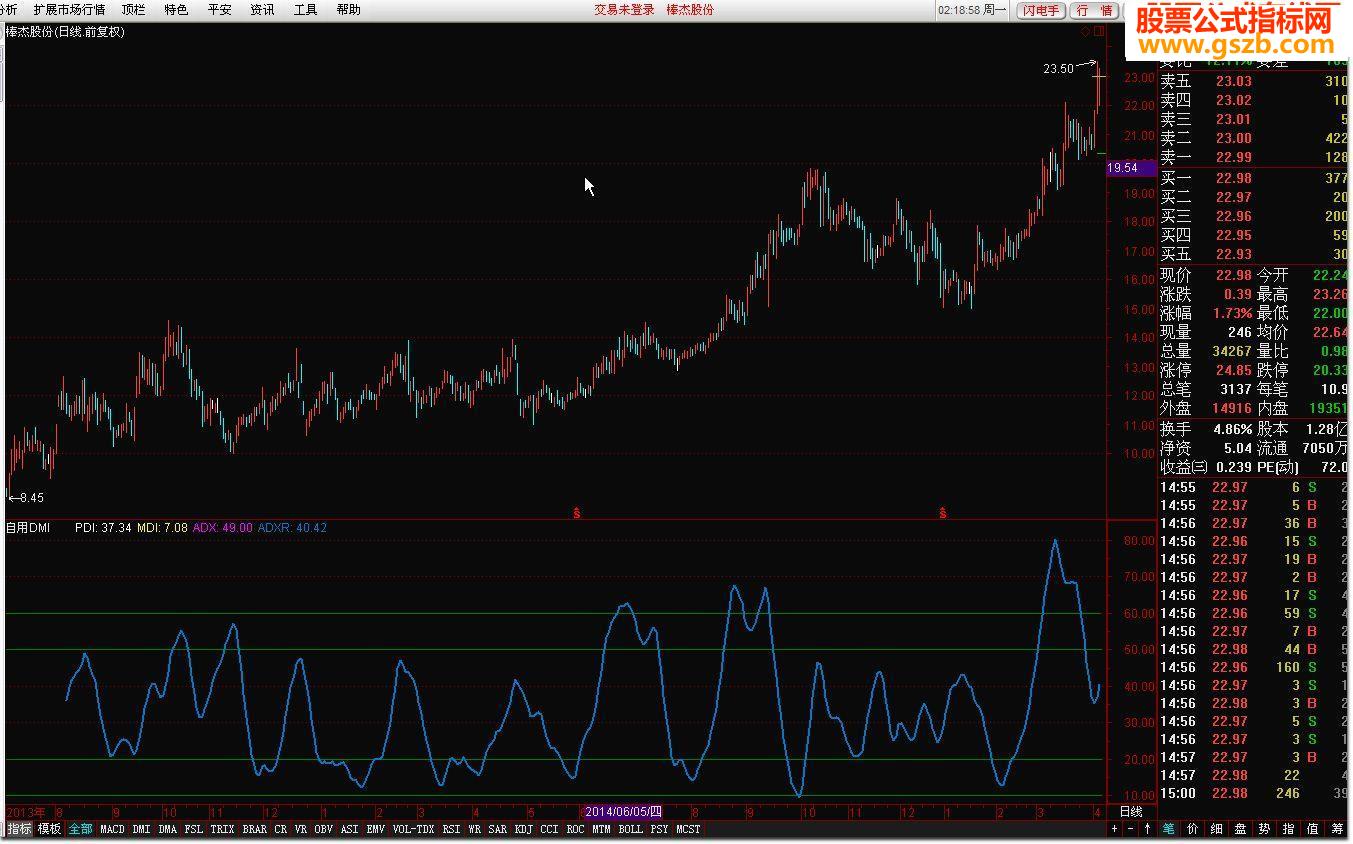
Task: Select the BOLL indicator tab
Action: tap(630, 829)
